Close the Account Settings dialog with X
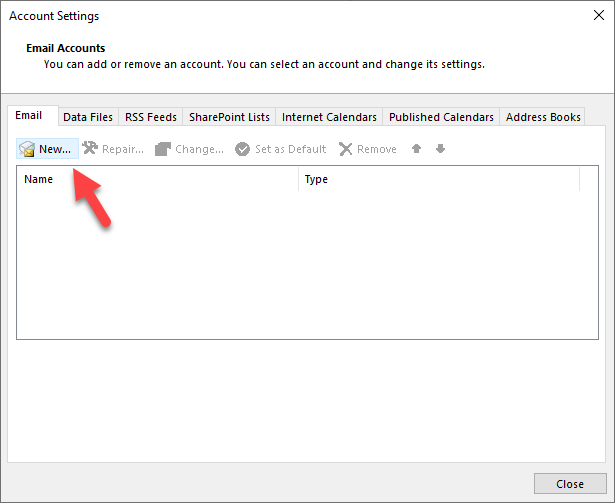 click(599, 15)
